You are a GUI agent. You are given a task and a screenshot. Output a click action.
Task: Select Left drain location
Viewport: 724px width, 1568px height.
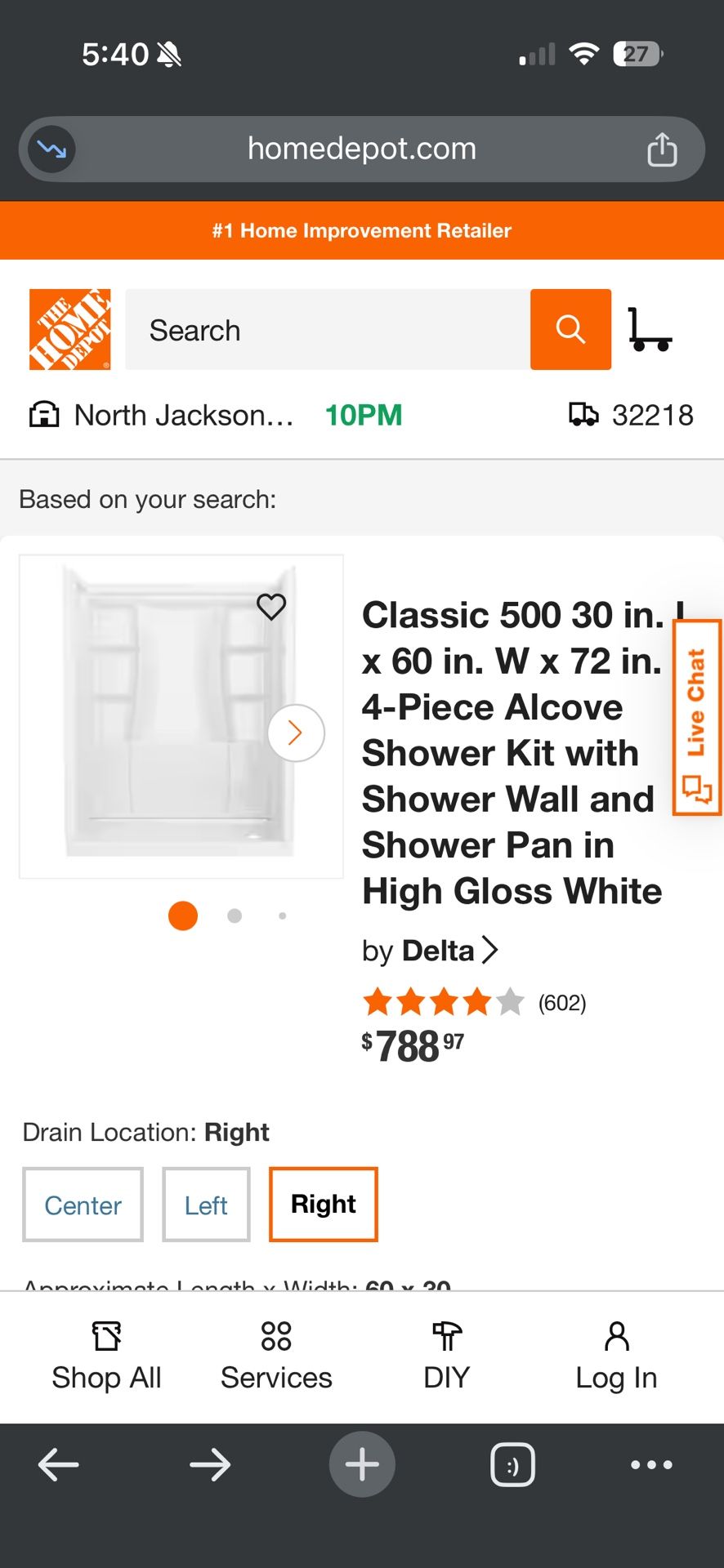pos(206,1205)
